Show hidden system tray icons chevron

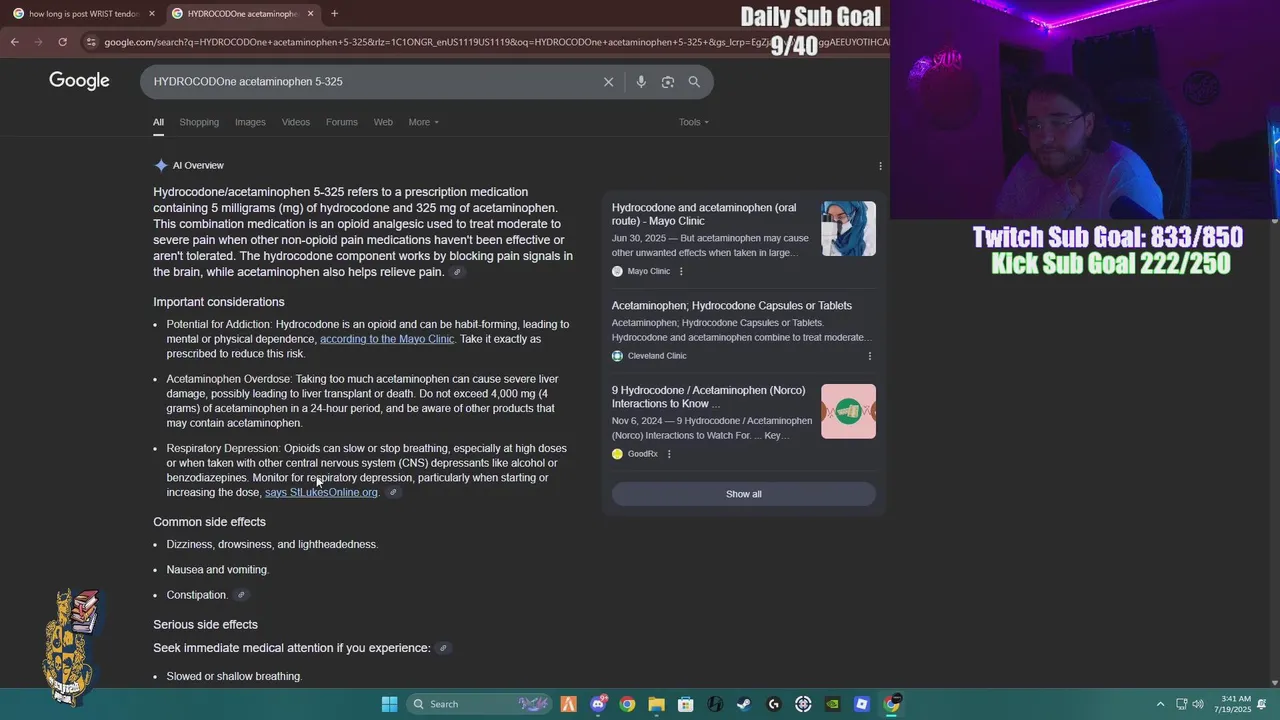pyautogui.click(x=1160, y=704)
